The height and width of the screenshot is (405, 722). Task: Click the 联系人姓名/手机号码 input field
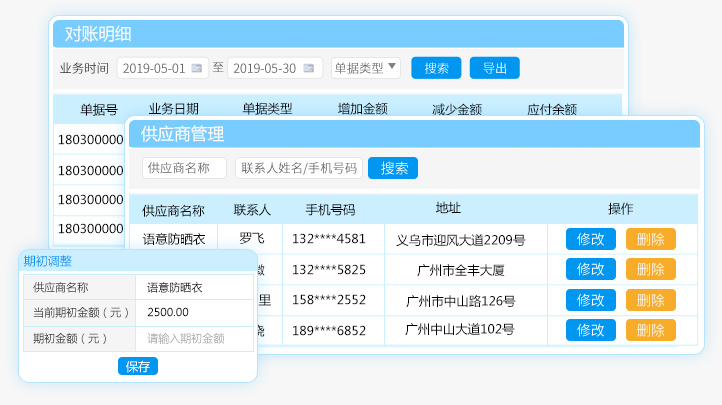point(299,168)
